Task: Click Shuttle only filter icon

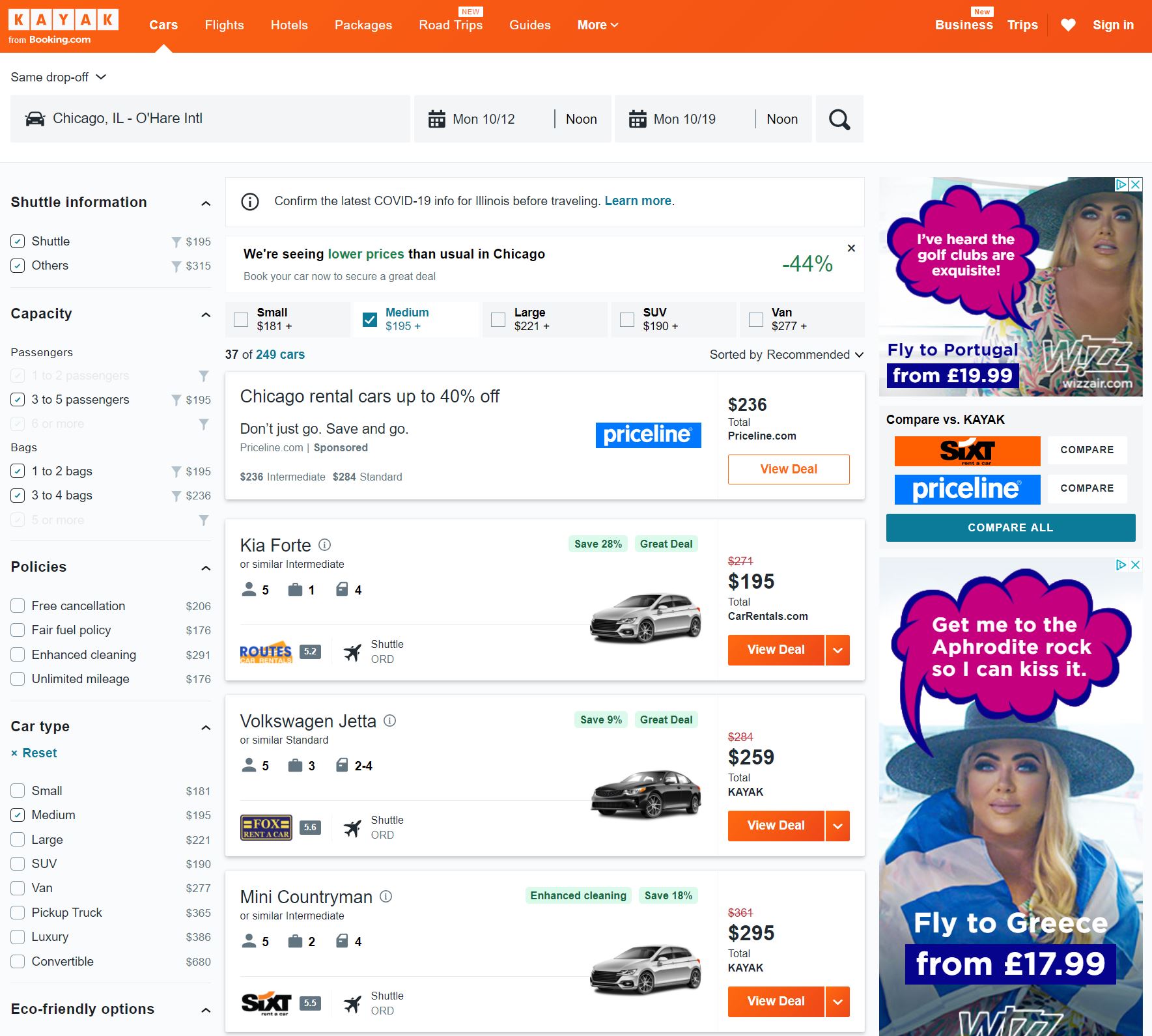Action: tap(176, 242)
